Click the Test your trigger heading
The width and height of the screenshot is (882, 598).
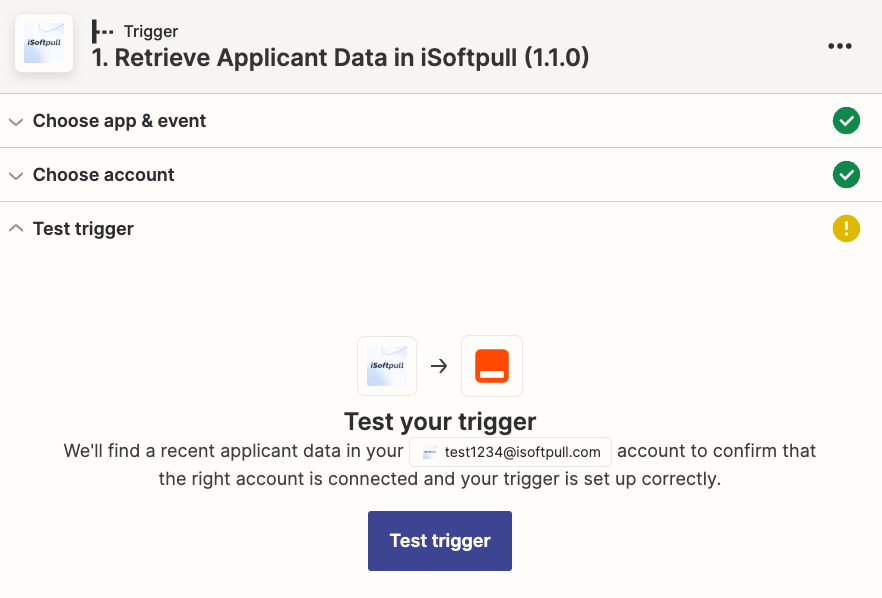click(440, 422)
